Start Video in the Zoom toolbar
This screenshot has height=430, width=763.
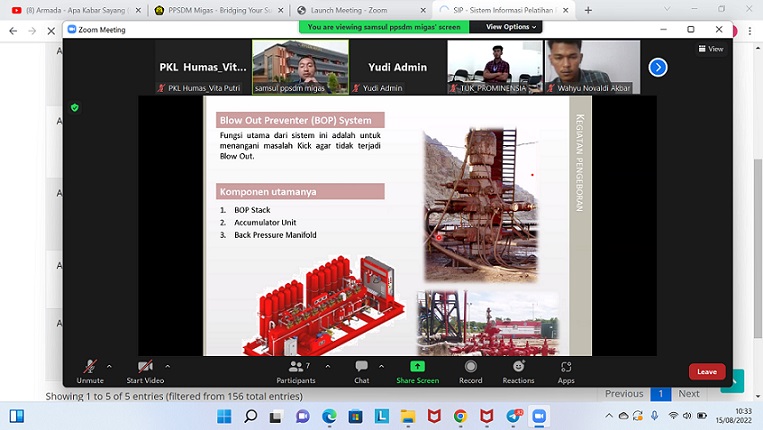point(145,370)
